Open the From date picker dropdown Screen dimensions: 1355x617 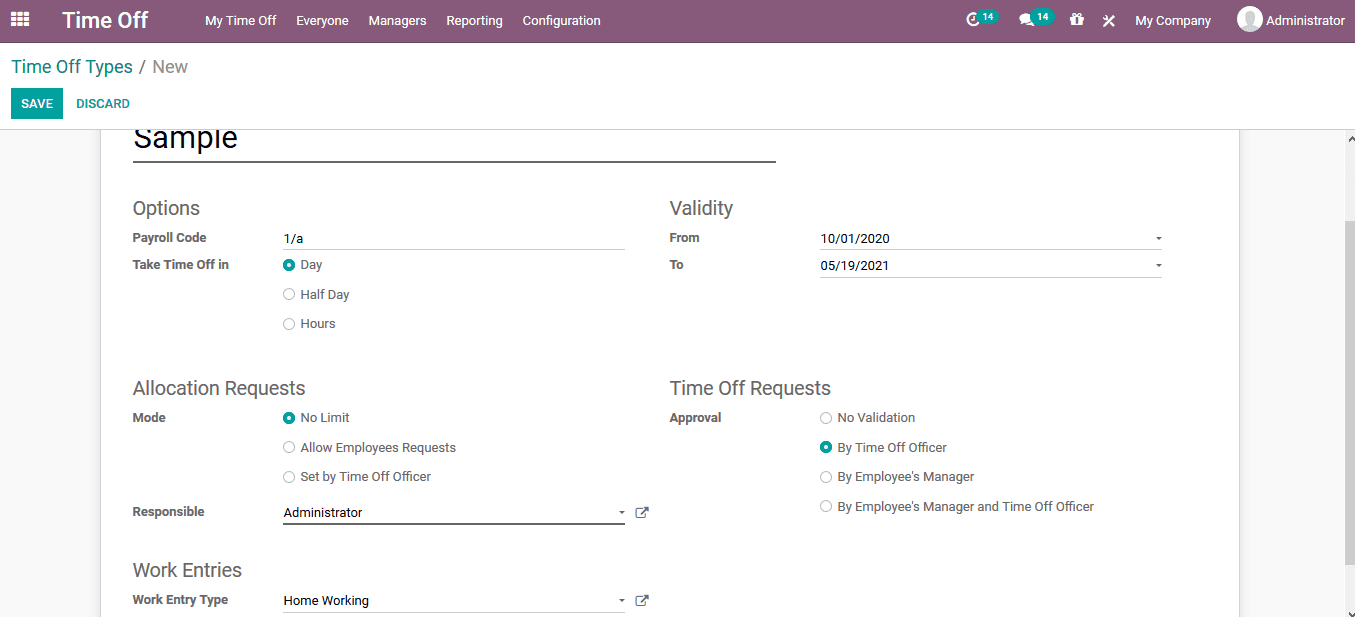[1158, 238]
